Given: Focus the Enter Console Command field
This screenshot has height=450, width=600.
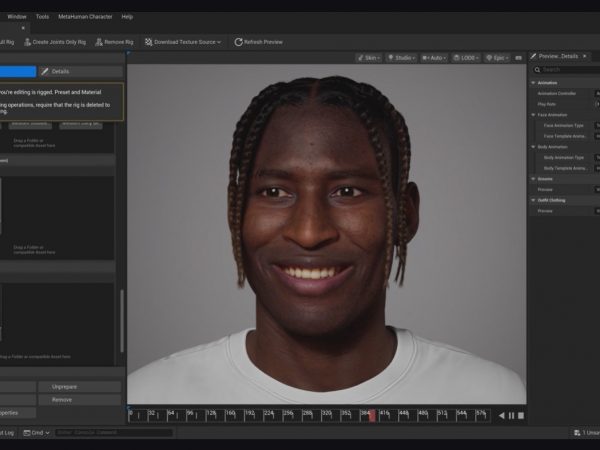Looking at the screenshot, I should (x=114, y=433).
